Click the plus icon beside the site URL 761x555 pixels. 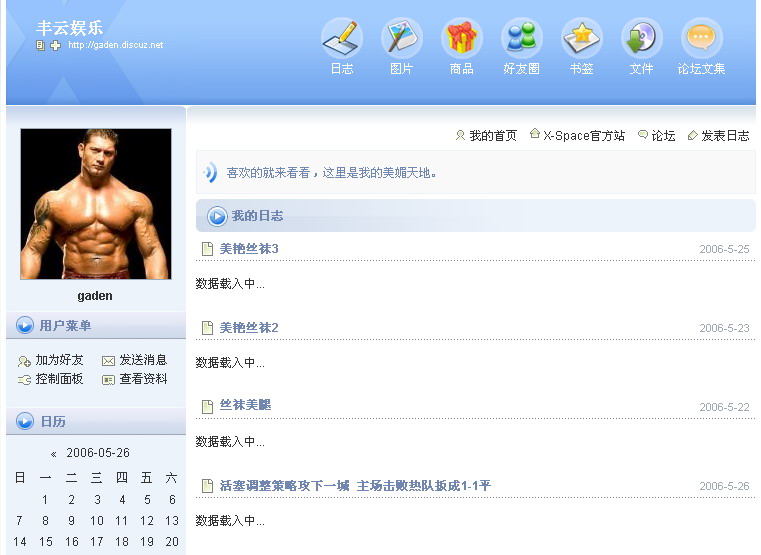[56, 46]
